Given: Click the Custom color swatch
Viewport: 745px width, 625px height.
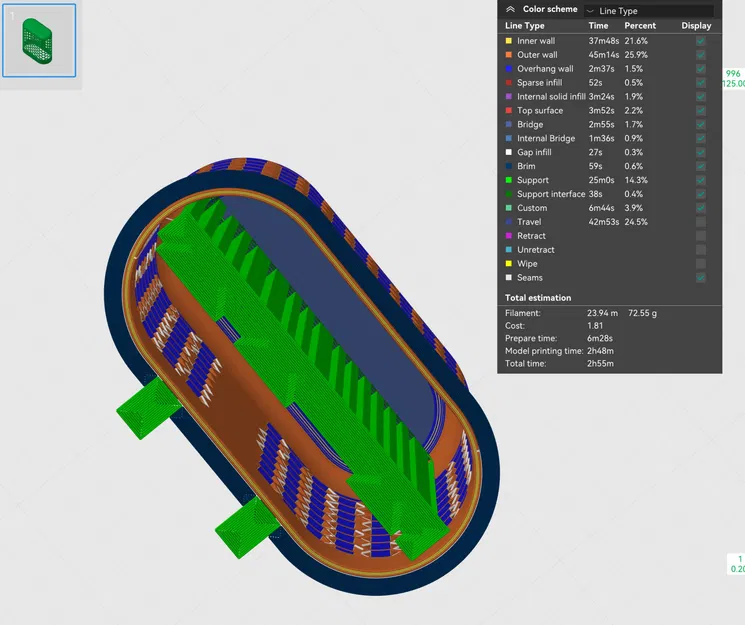Looking at the screenshot, I should tap(509, 208).
